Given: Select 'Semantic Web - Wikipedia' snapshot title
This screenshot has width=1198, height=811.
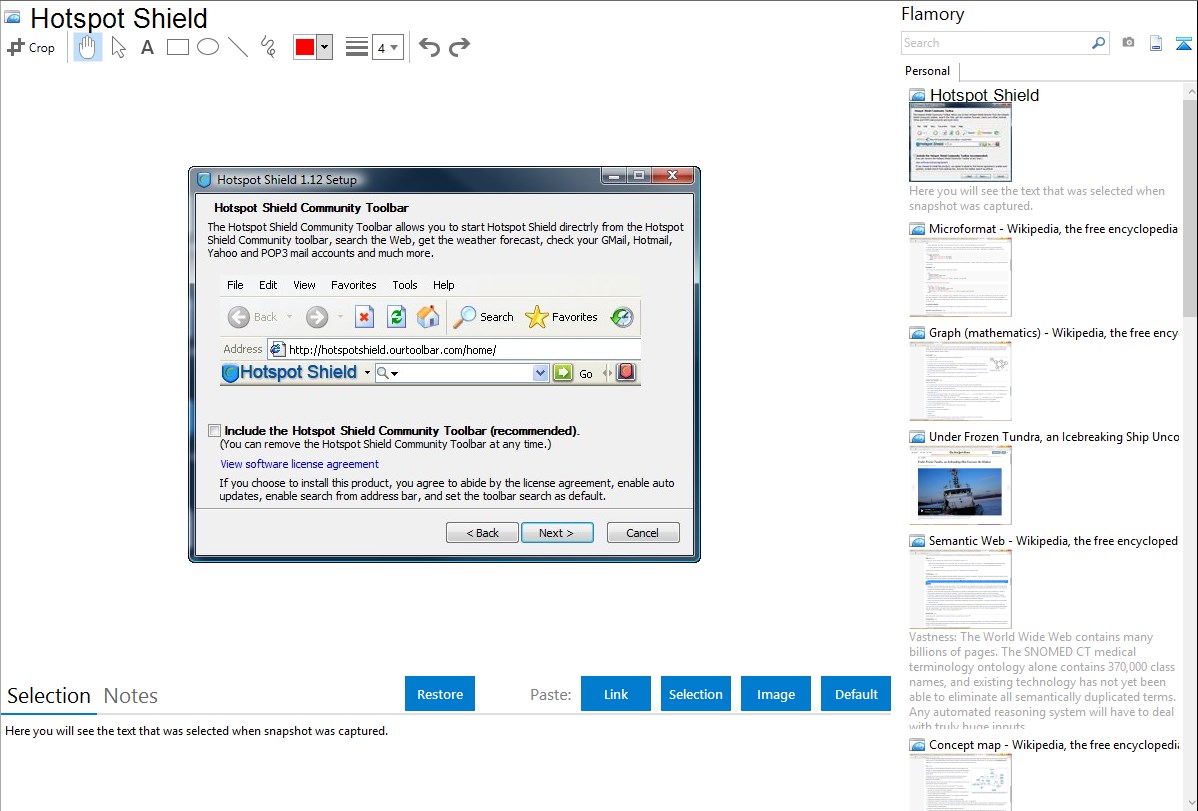Looking at the screenshot, I should pyautogui.click(x=1053, y=541).
